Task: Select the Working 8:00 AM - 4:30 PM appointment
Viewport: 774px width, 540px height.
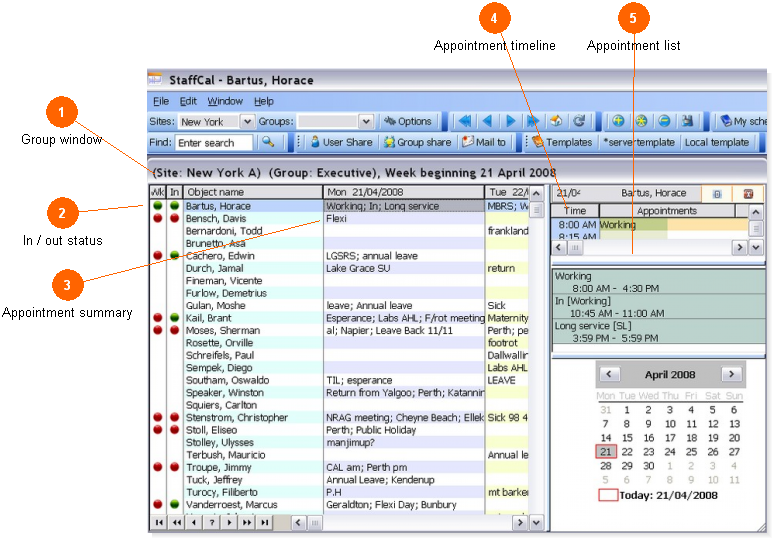Action: click(x=658, y=282)
